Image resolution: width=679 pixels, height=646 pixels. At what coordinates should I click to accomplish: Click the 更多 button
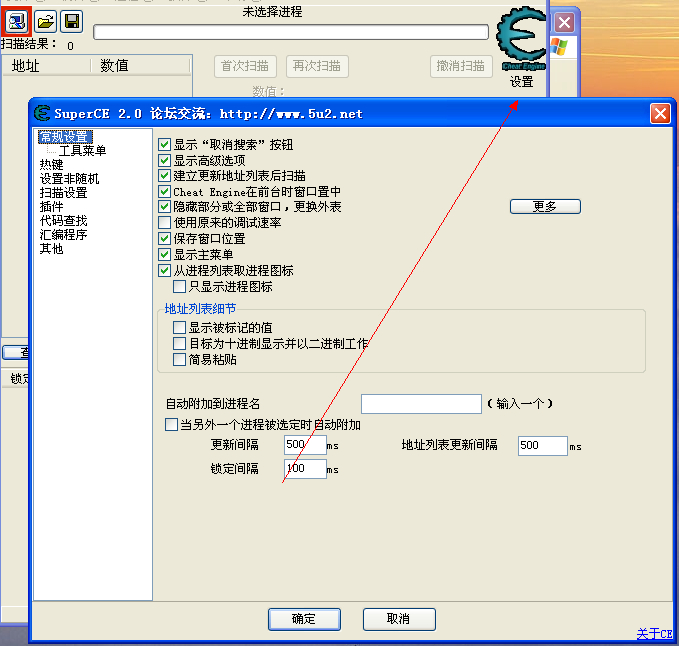click(545, 206)
